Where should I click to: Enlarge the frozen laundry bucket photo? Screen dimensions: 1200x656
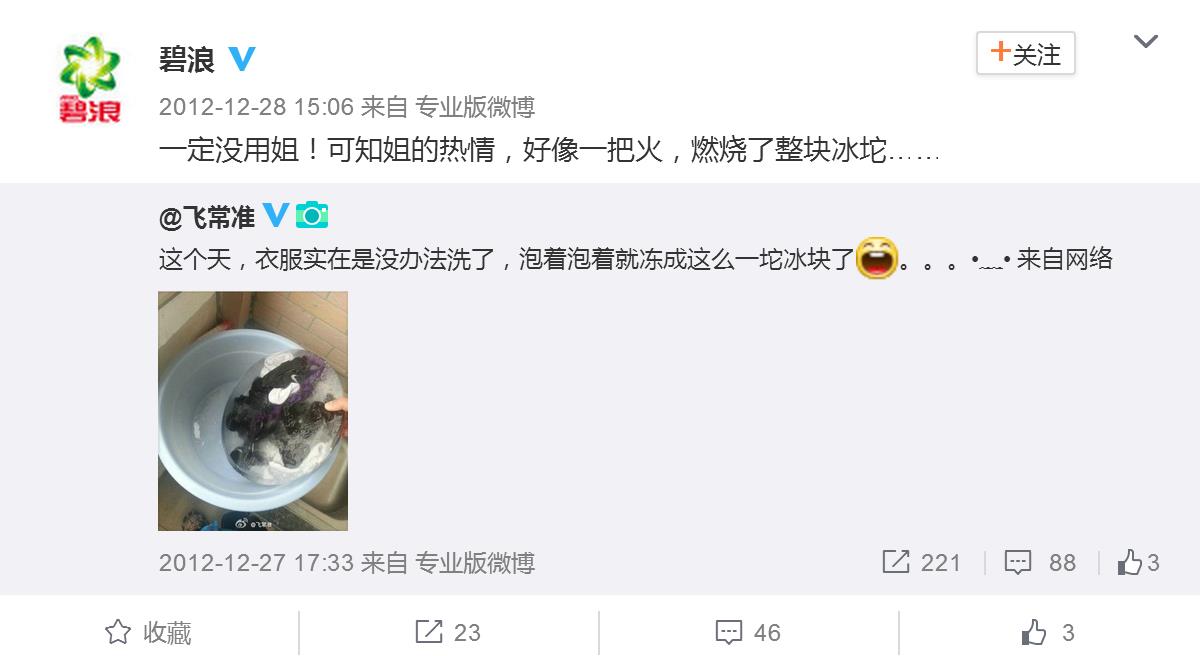[253, 411]
